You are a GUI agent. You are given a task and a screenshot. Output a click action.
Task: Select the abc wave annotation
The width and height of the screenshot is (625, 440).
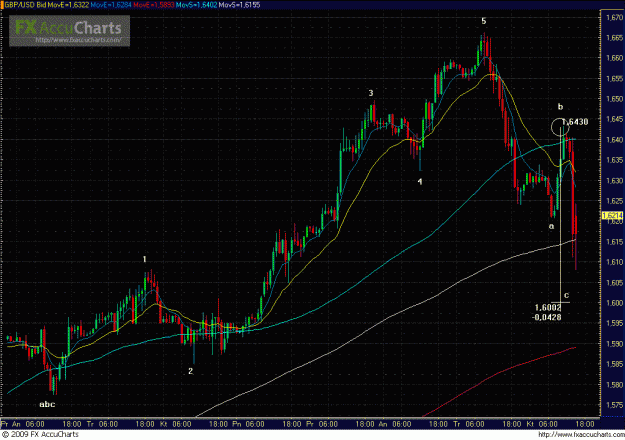(47, 404)
